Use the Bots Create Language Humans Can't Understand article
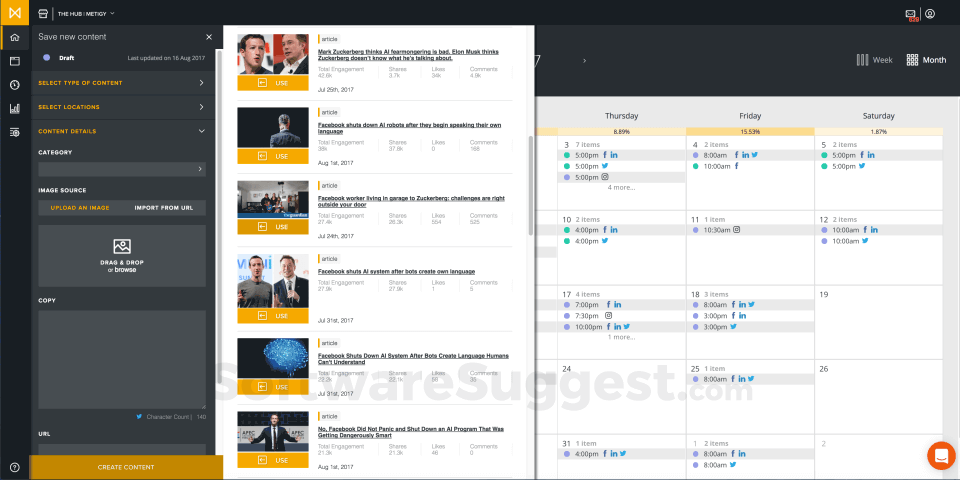 click(x=273, y=387)
